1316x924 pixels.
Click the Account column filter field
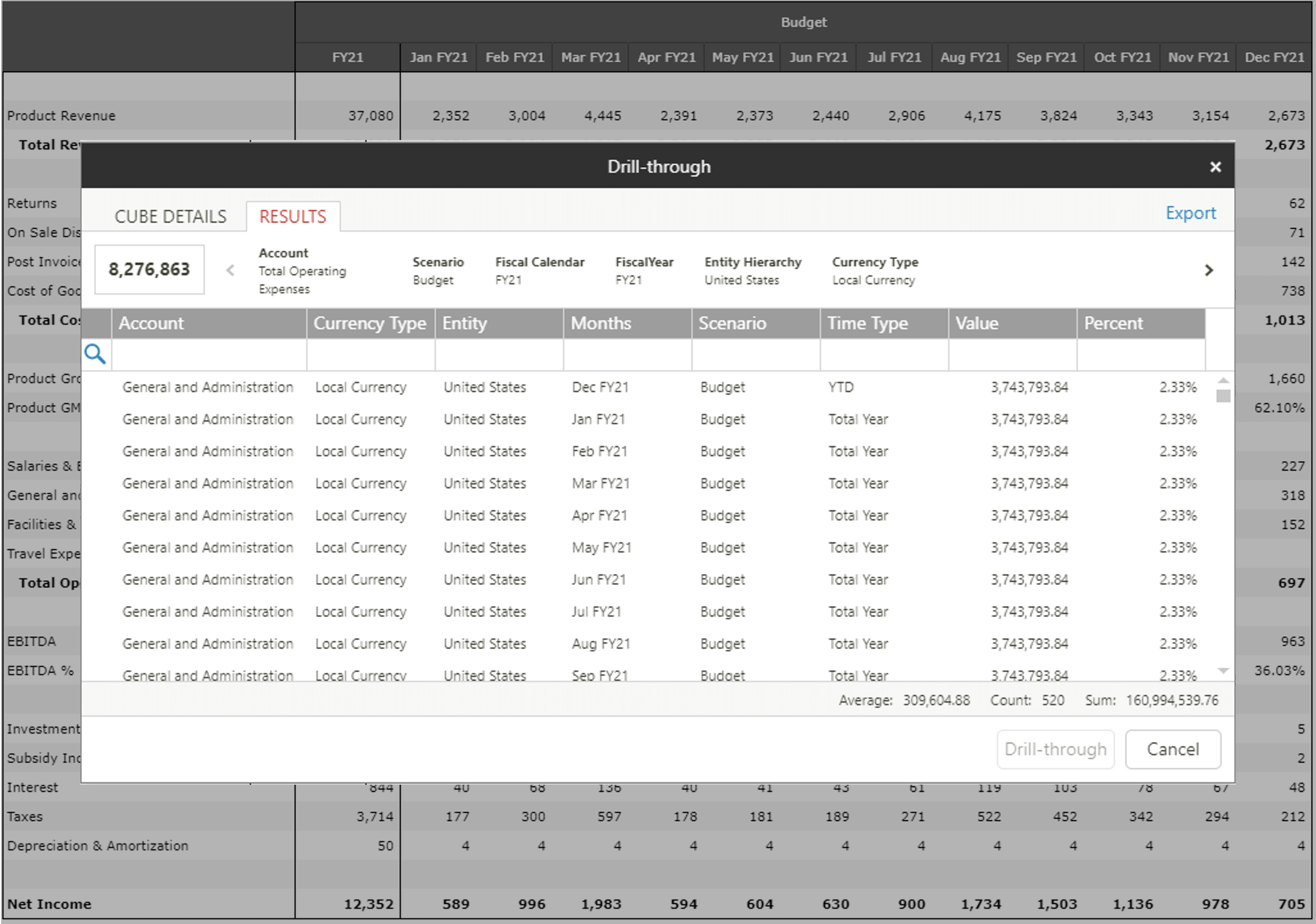click(x=209, y=355)
